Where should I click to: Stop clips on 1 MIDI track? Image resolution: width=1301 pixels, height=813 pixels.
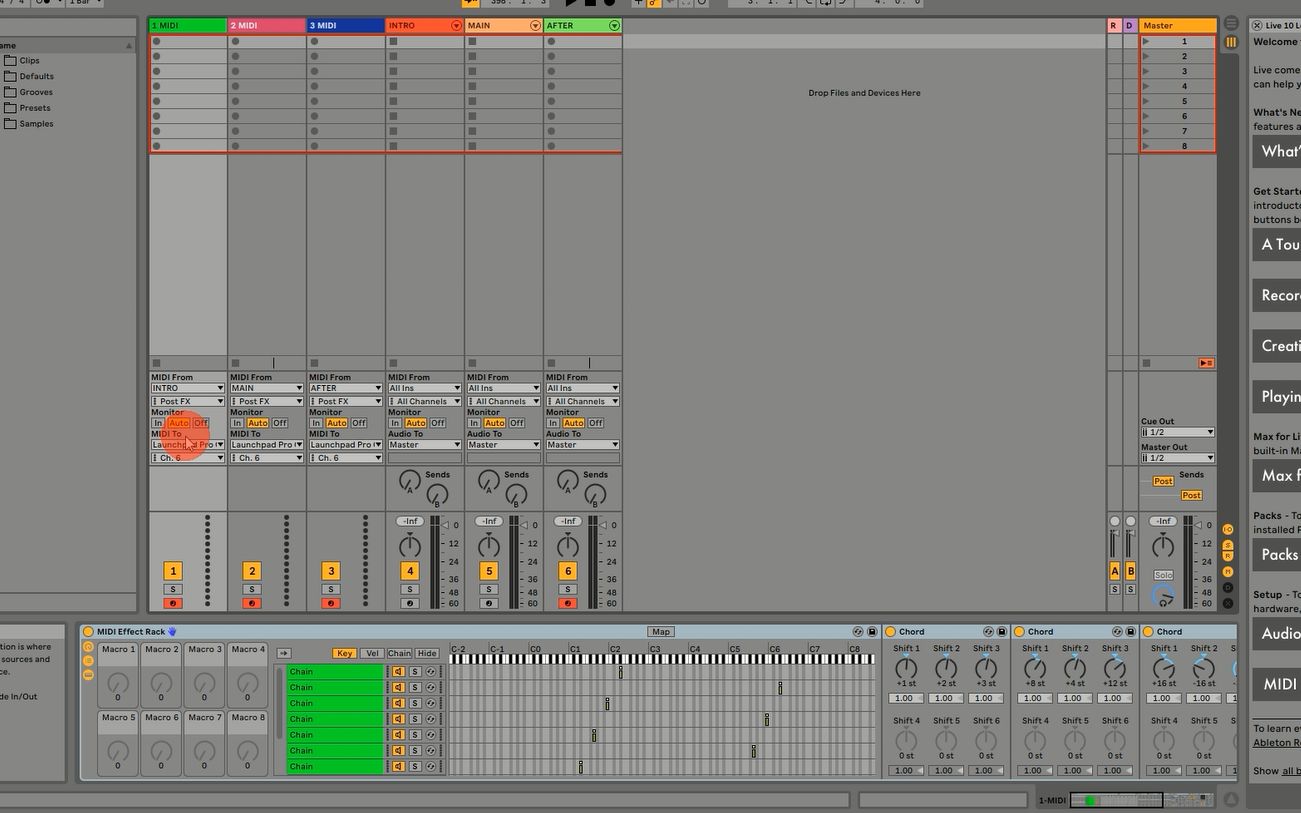coord(156,363)
